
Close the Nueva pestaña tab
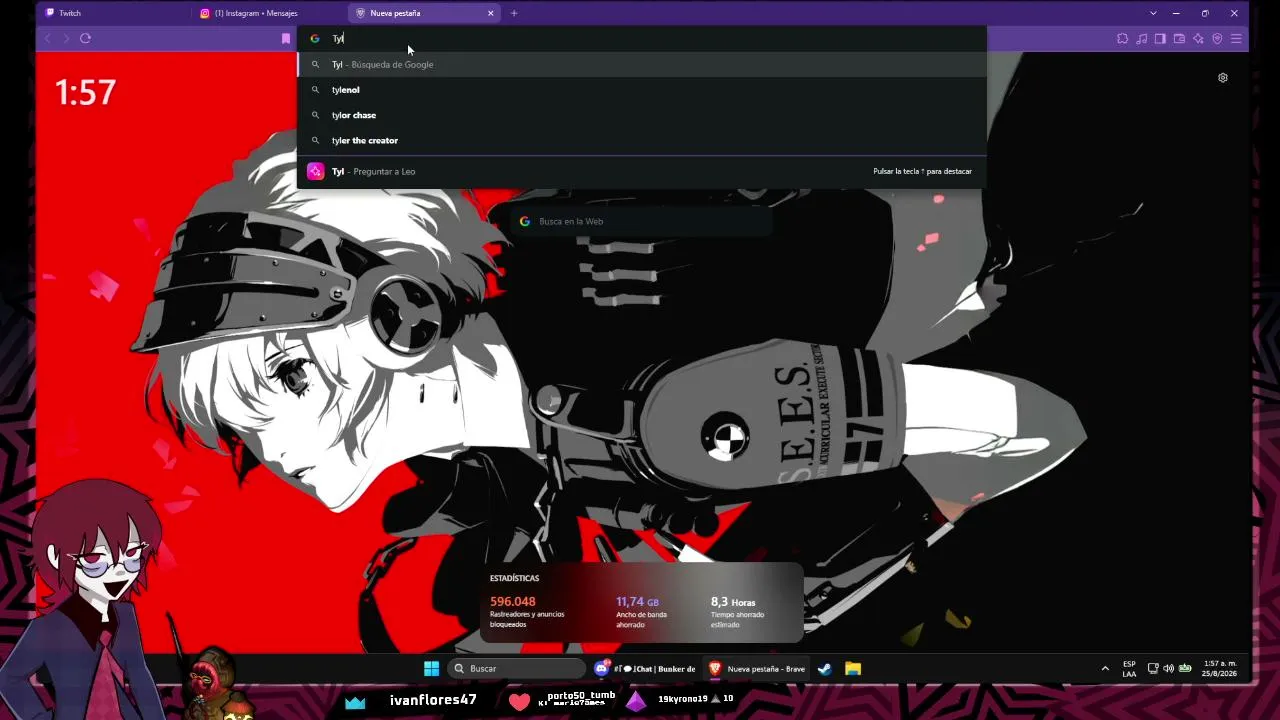click(x=491, y=13)
